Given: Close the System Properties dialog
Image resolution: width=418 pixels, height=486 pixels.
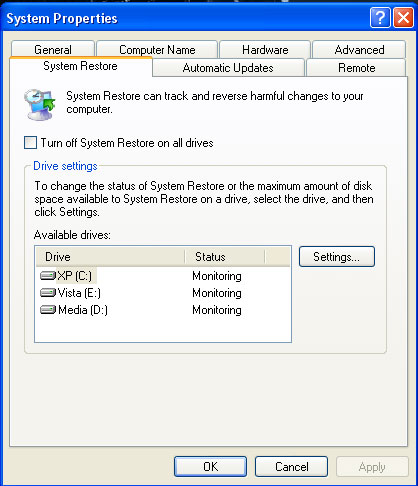Looking at the screenshot, I should pyautogui.click(x=403, y=18).
